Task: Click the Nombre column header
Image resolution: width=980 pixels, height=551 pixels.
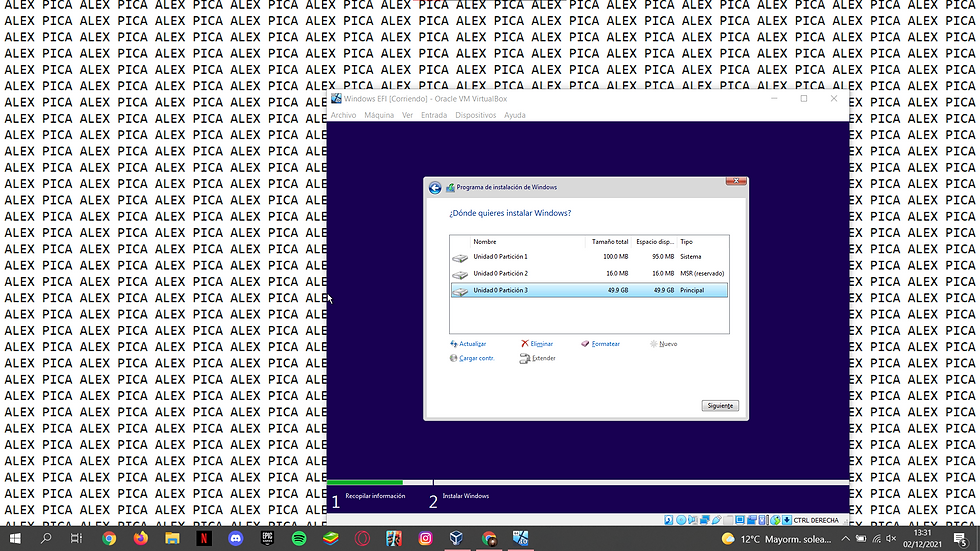Action: (528, 242)
